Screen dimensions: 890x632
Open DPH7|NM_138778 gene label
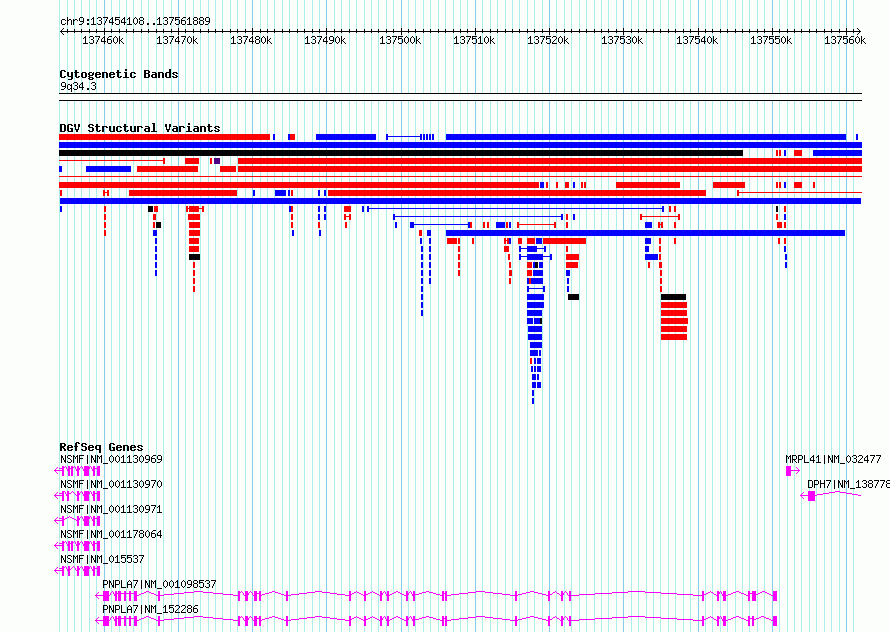click(849, 484)
